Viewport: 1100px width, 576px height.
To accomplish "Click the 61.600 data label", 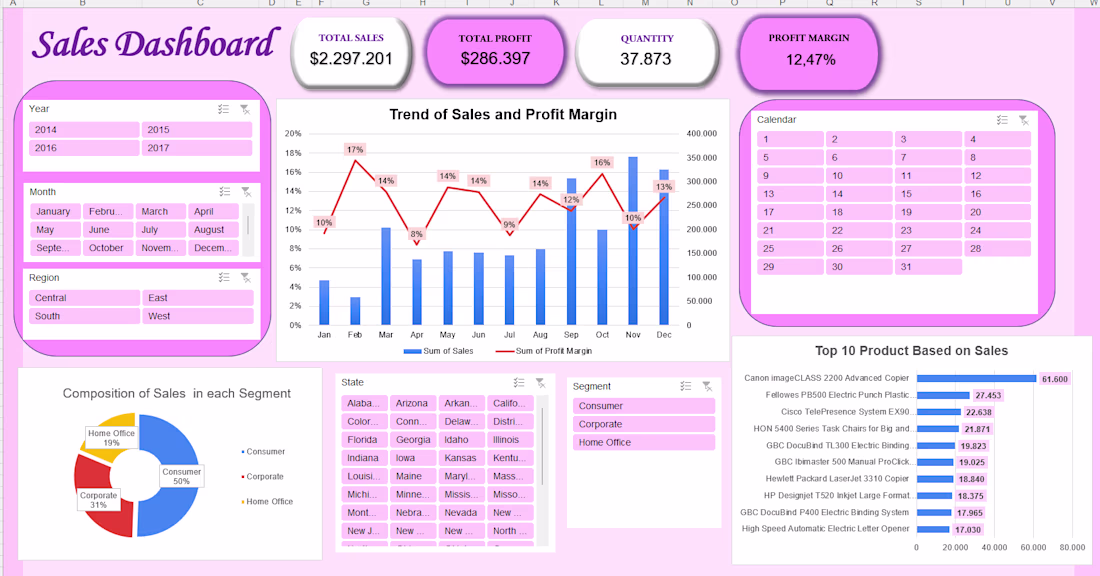I will coord(1054,379).
